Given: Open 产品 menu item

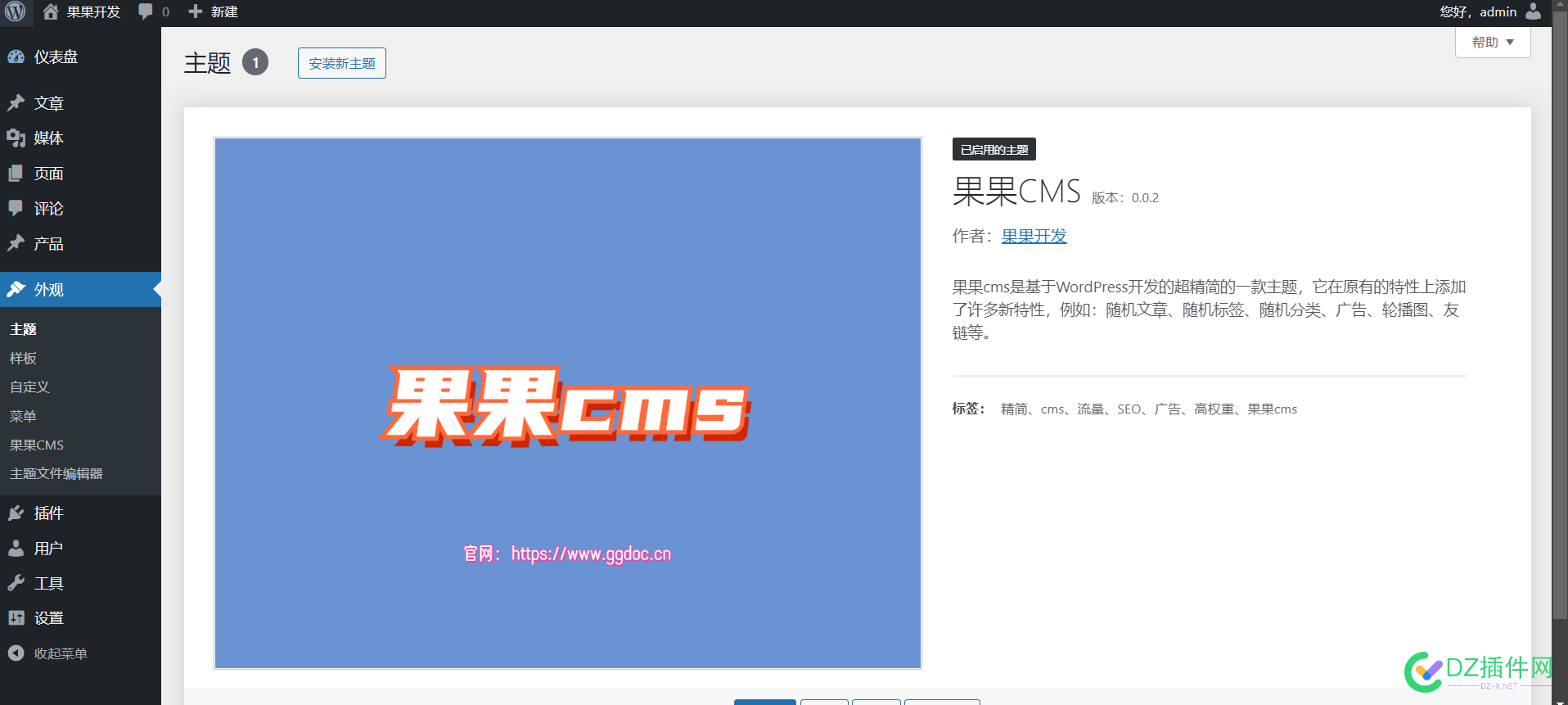Looking at the screenshot, I should [80, 243].
